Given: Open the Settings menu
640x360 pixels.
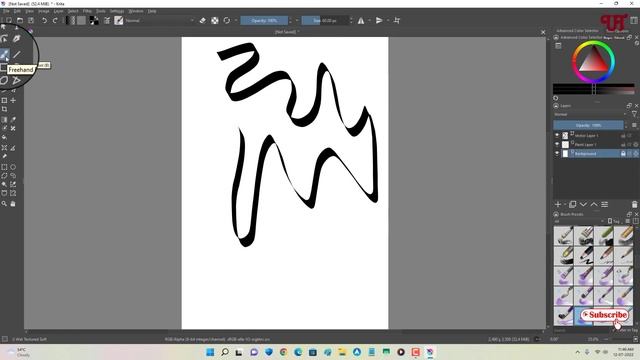Looking at the screenshot, I should [117, 11].
